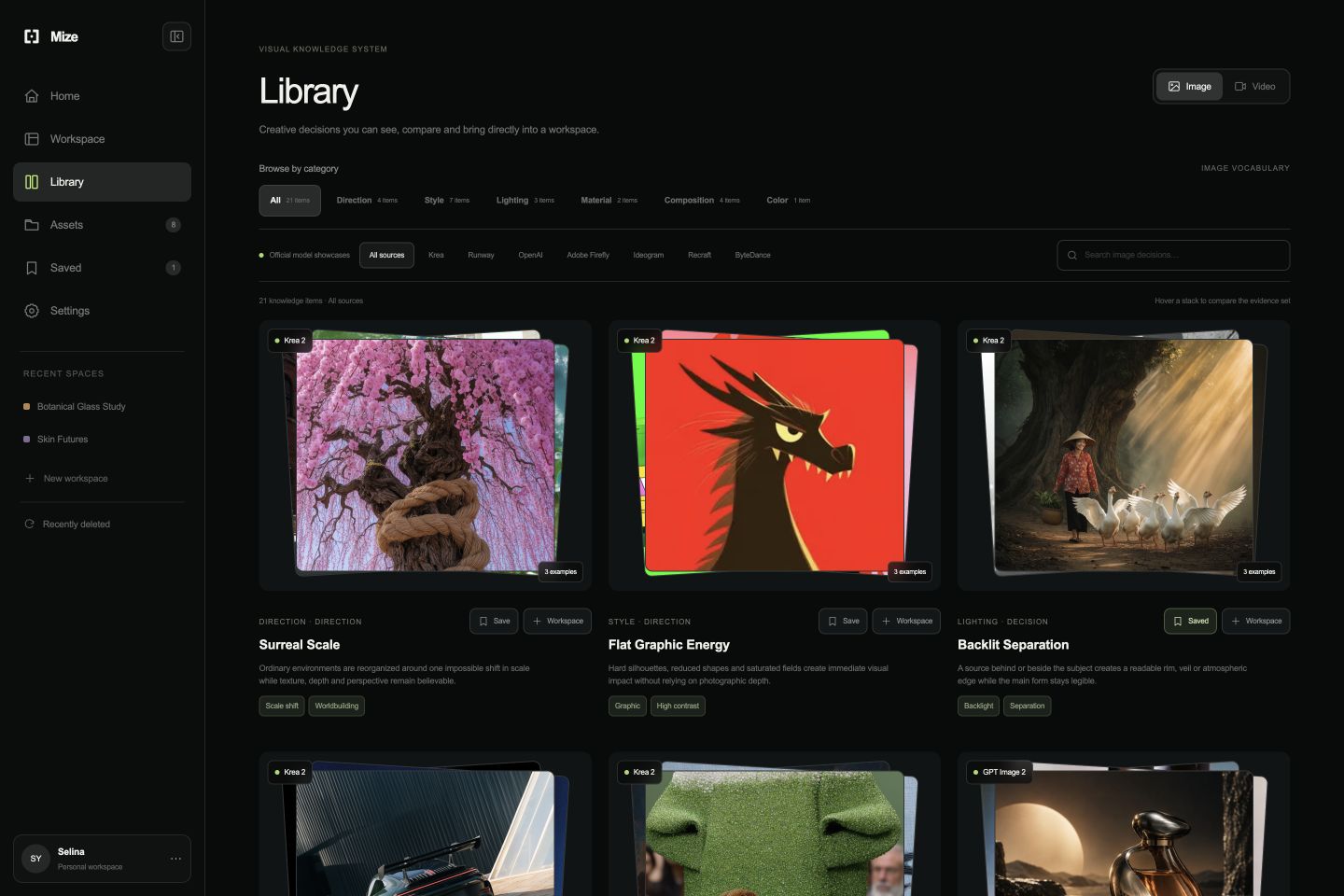Image resolution: width=1344 pixels, height=896 pixels.
Task: Click the SY avatar
Action: (x=35, y=859)
